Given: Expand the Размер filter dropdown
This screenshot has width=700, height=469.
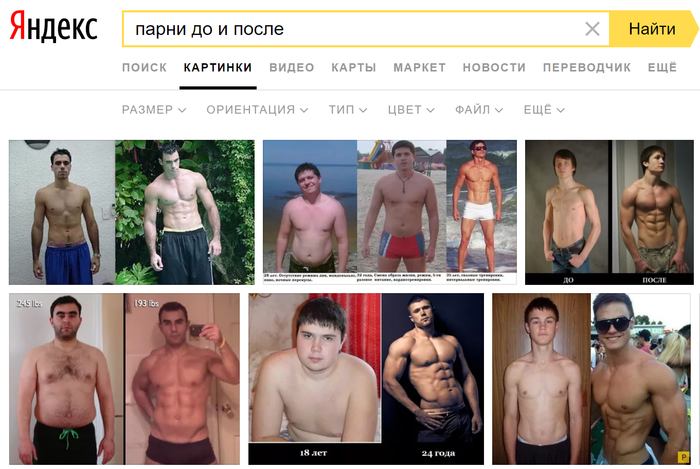Looking at the screenshot, I should (154, 110).
